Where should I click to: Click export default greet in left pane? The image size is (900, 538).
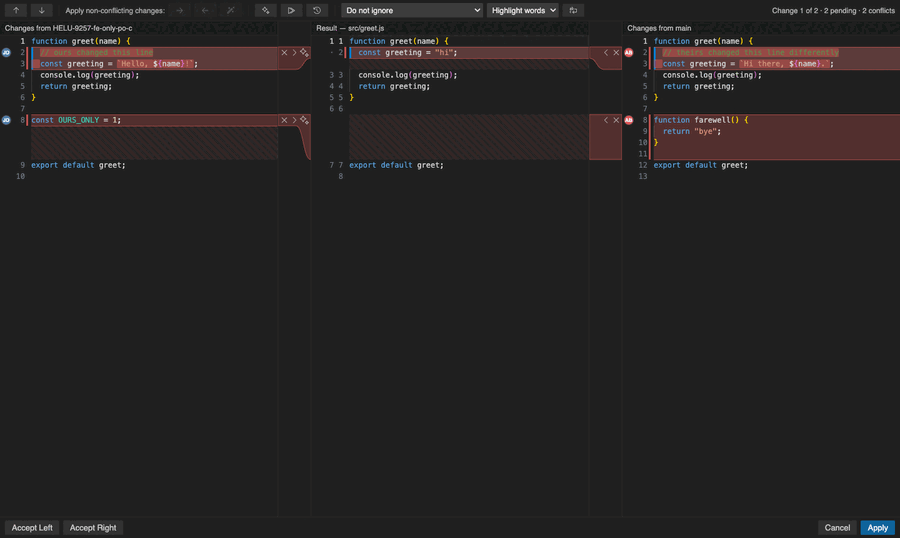(x=78, y=165)
